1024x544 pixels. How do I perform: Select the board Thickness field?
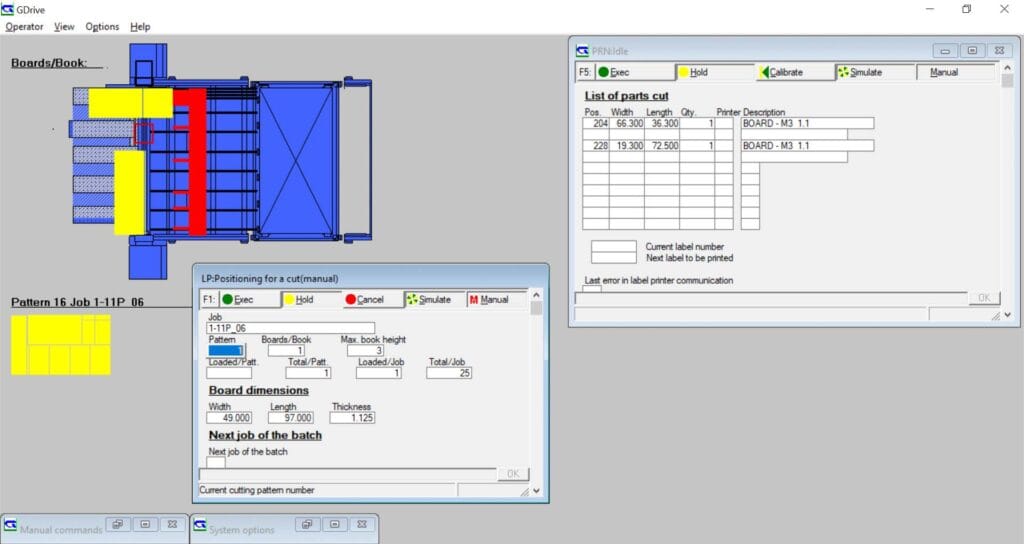[351, 418]
